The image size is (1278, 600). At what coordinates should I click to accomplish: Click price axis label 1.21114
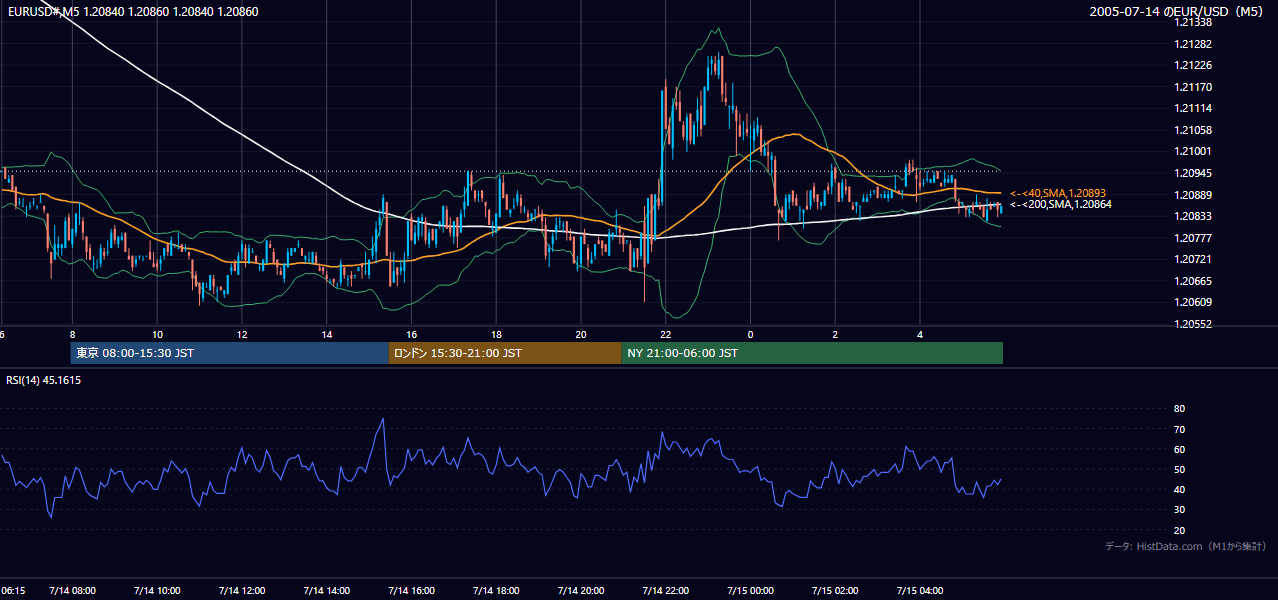coord(1195,108)
